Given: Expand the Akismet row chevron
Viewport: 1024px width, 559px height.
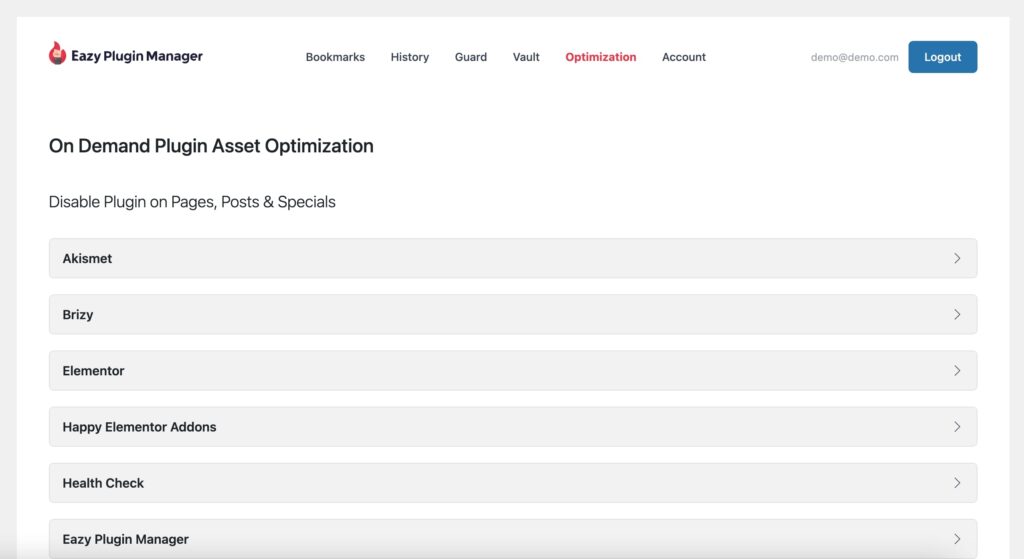Looking at the screenshot, I should 957,259.
